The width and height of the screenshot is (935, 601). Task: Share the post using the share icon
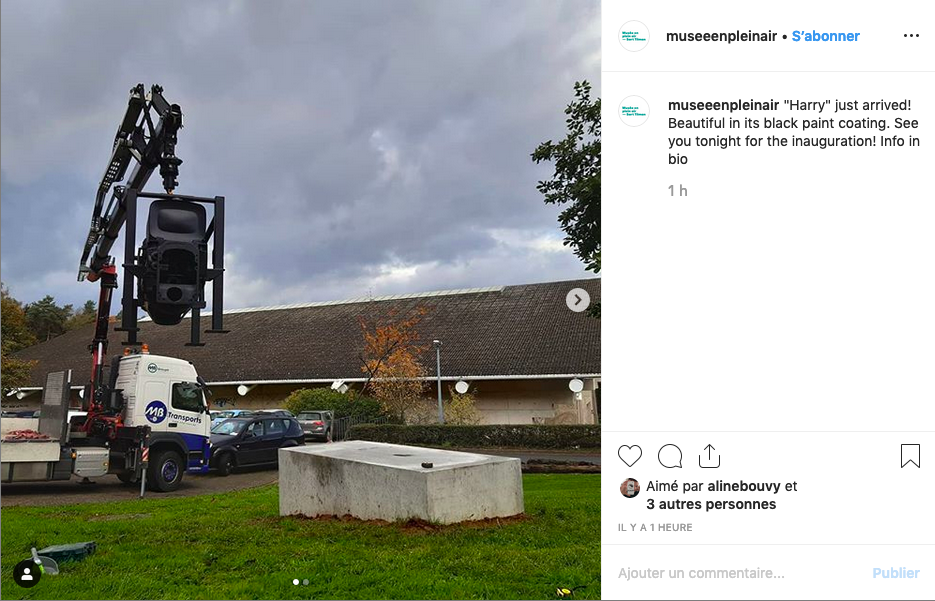[x=709, y=456]
